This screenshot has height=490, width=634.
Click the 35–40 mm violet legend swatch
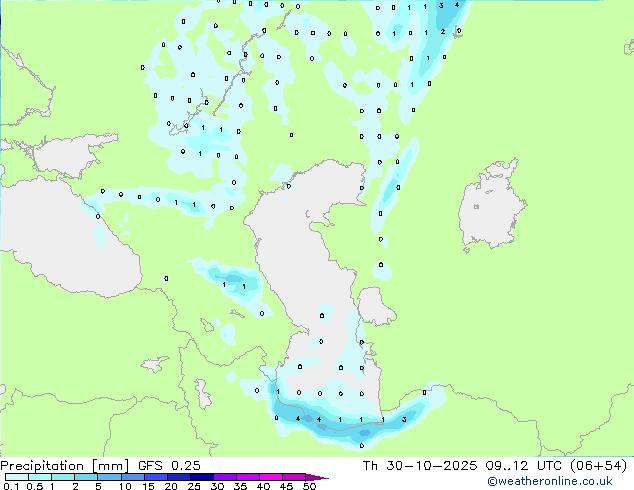(x=248, y=477)
